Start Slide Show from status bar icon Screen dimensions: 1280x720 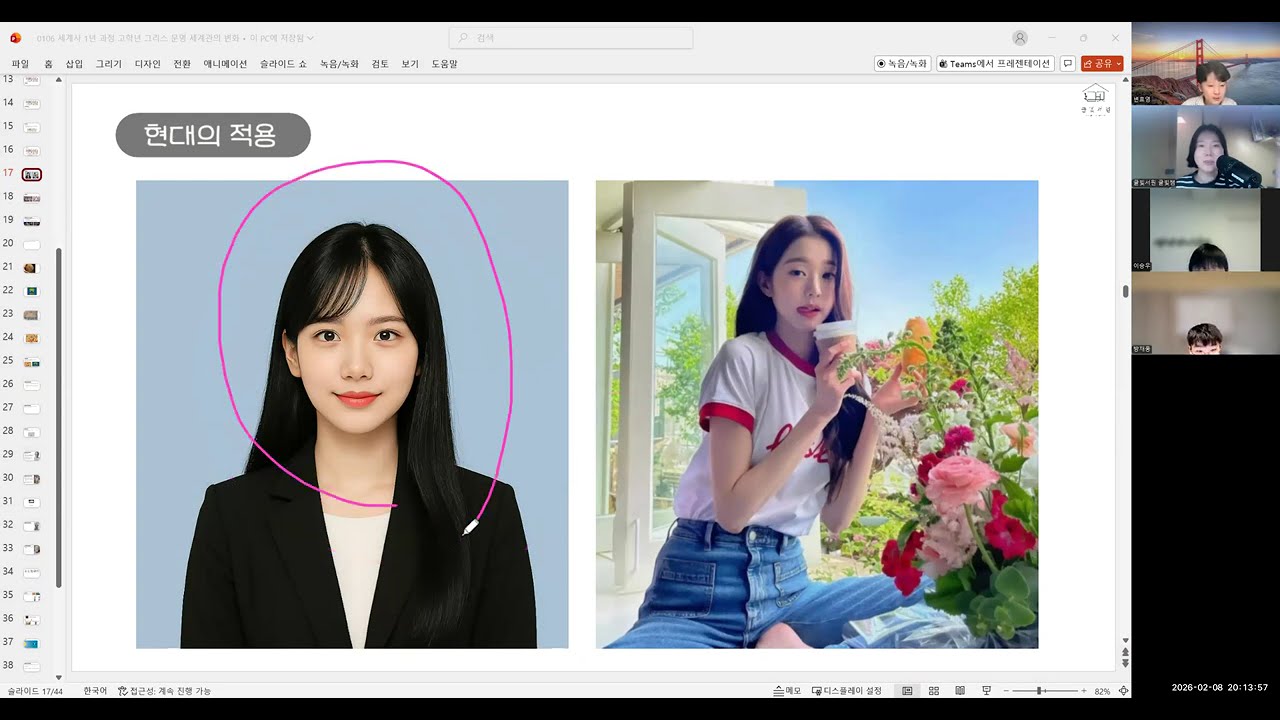(x=986, y=691)
